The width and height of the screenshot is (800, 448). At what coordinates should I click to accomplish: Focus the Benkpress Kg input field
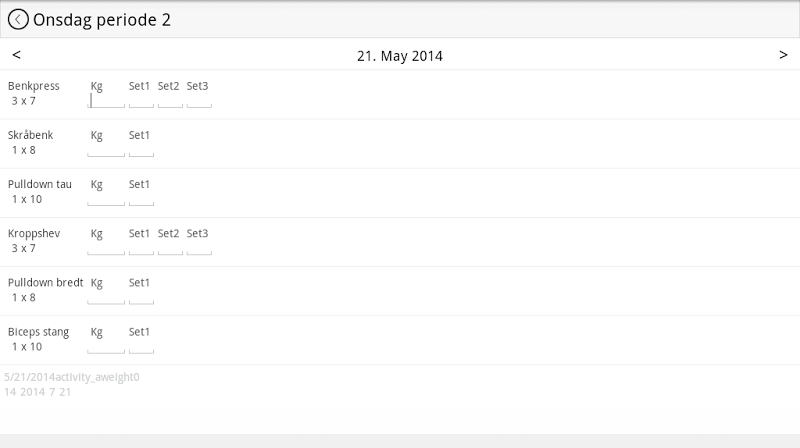coord(106,100)
